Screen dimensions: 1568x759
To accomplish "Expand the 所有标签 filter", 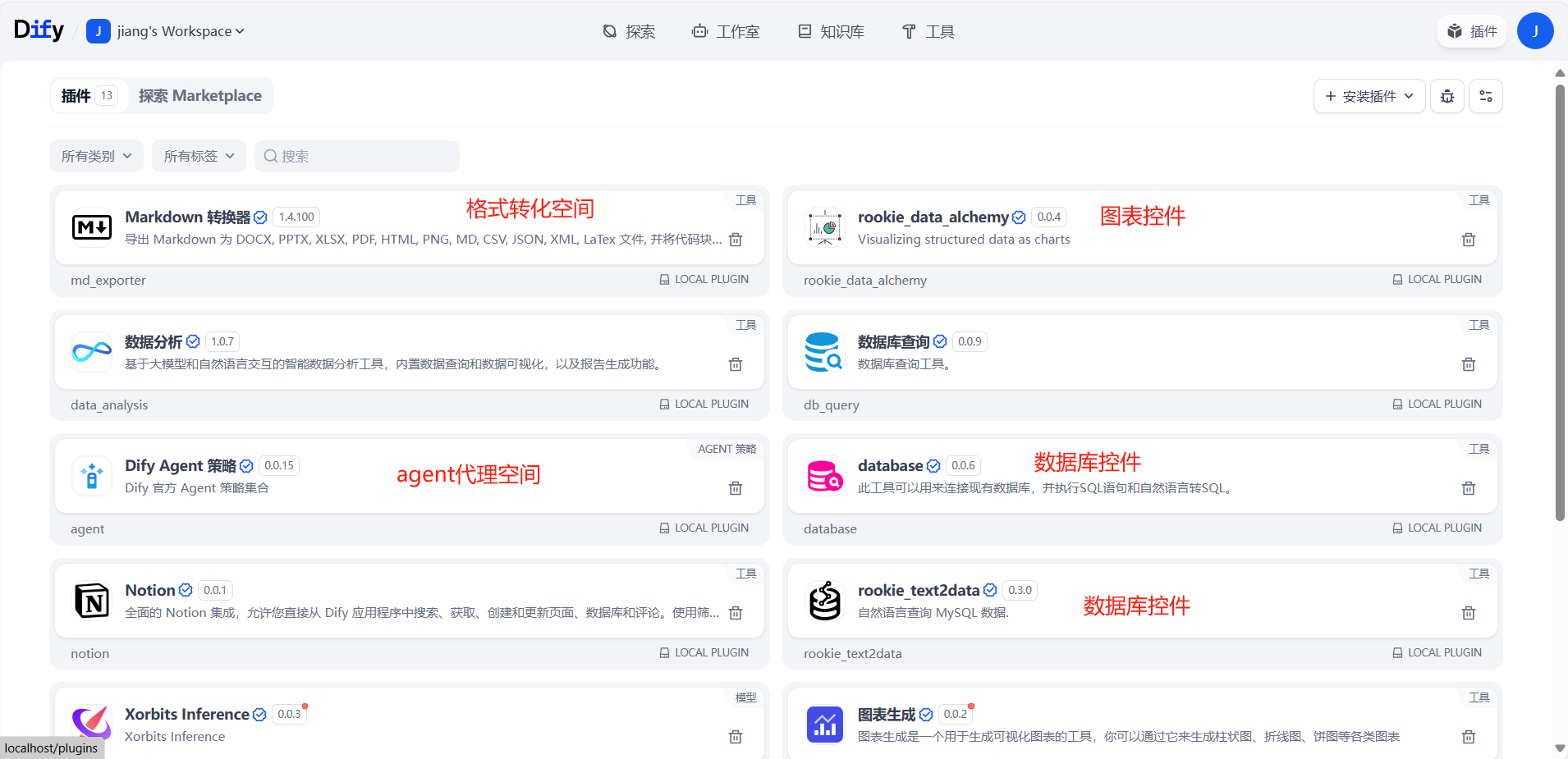I will pyautogui.click(x=199, y=156).
